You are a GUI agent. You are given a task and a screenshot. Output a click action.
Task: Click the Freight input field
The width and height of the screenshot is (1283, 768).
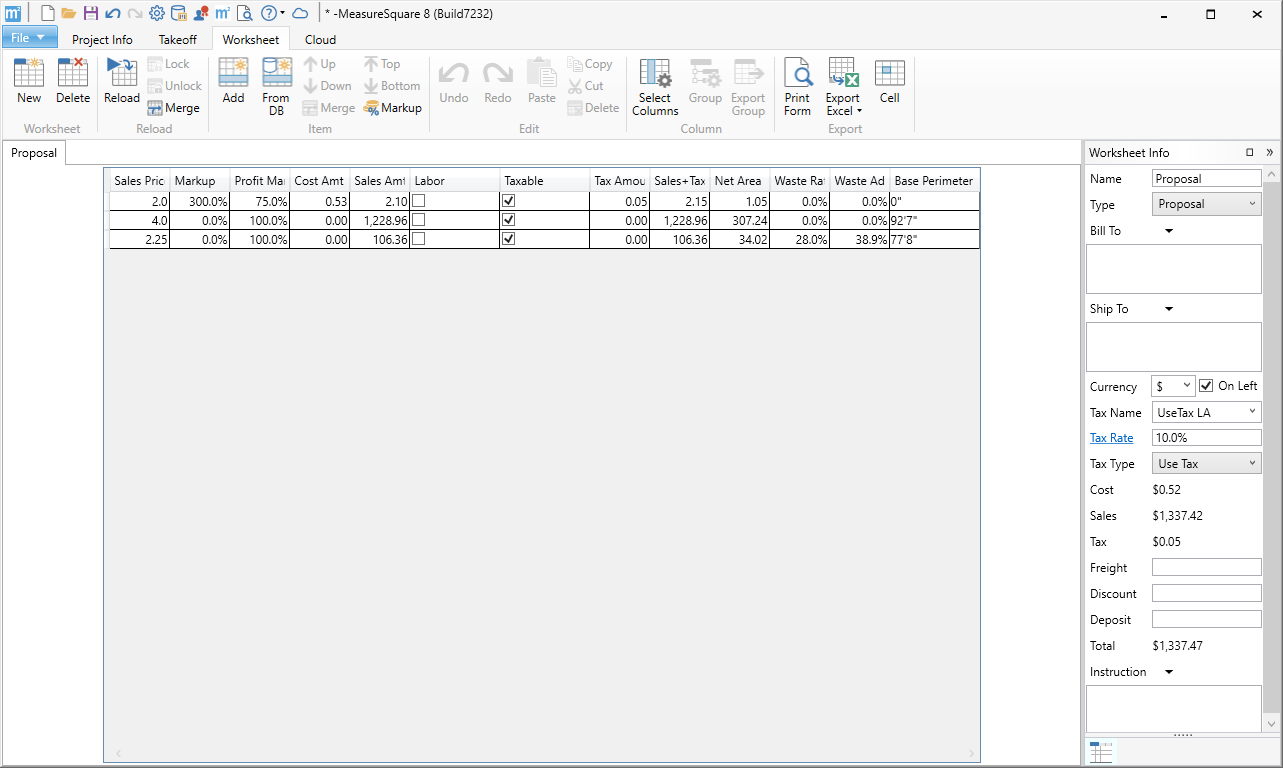[x=1207, y=568]
